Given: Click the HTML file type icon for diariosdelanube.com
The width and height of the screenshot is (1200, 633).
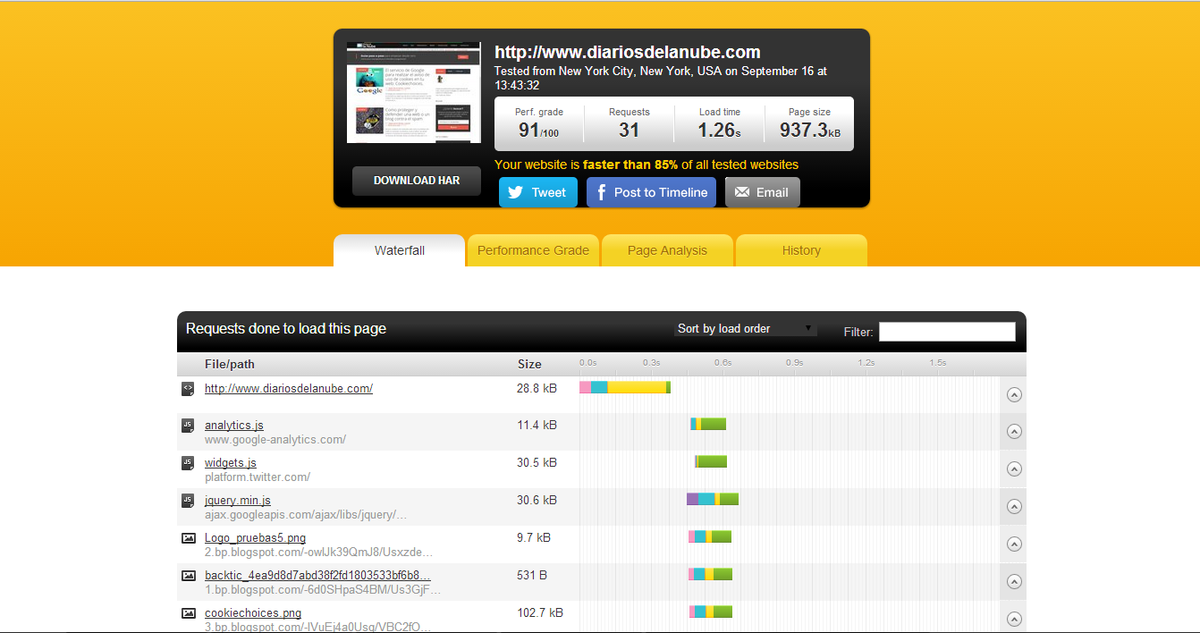Looking at the screenshot, I should (187, 388).
